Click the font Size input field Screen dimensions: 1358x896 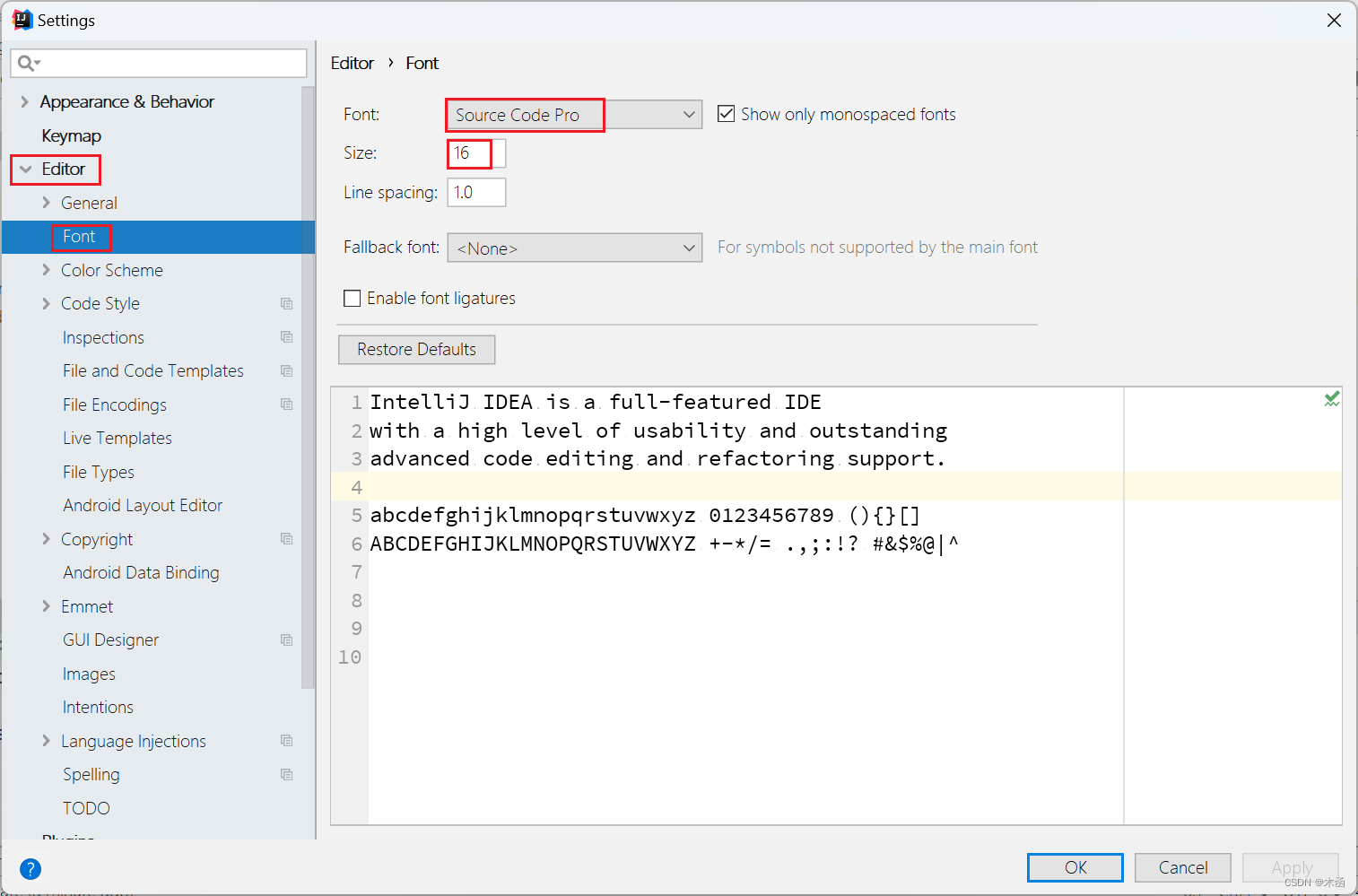(476, 153)
